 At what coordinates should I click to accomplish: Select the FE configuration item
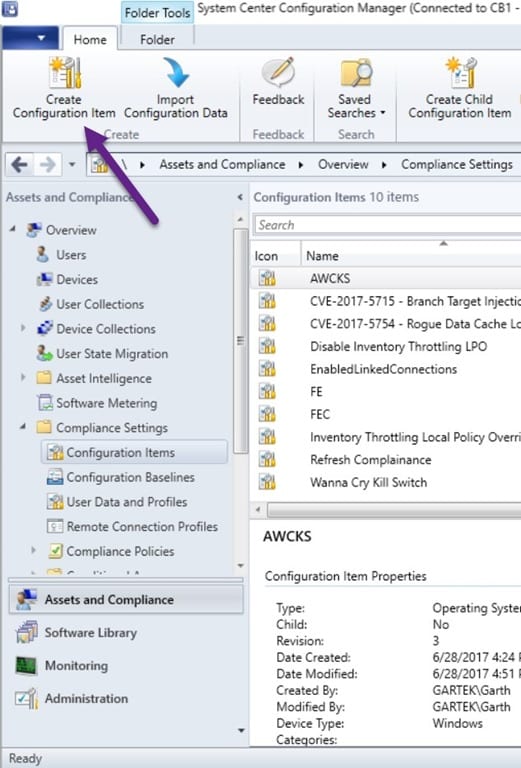click(386, 391)
